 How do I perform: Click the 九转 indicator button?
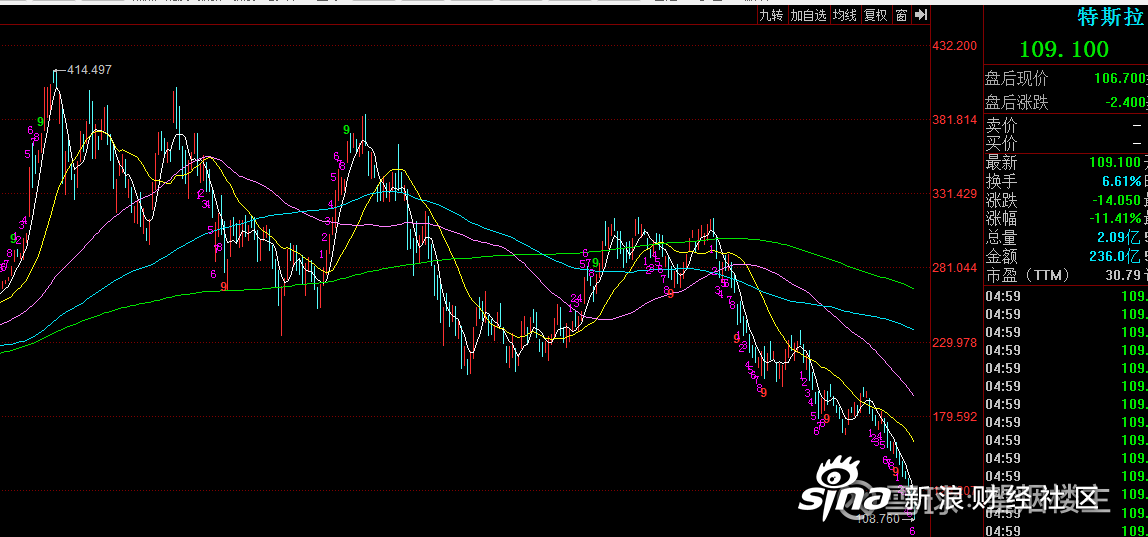[771, 15]
